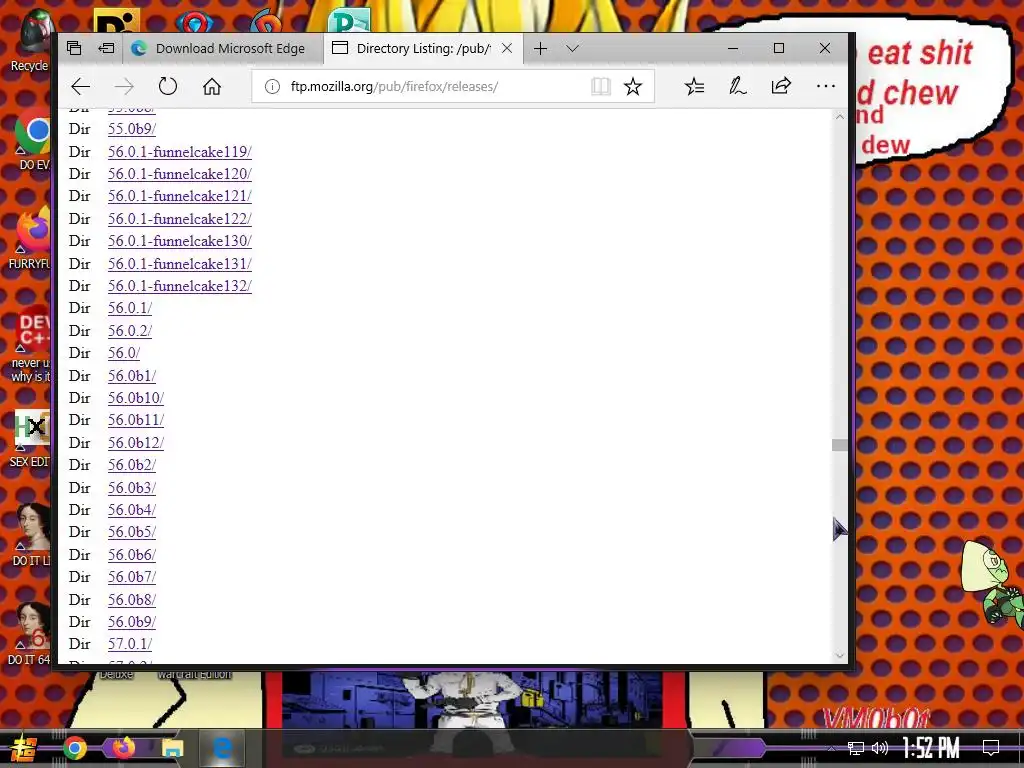
Task: Open the 57.0.1/ release folder
Action: coord(130,644)
